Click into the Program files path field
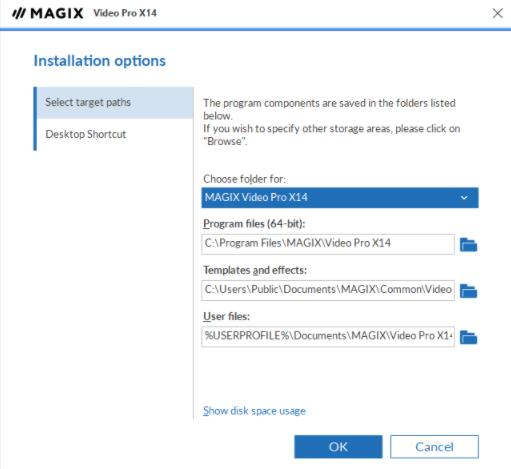The image size is (511, 469). coord(328,244)
